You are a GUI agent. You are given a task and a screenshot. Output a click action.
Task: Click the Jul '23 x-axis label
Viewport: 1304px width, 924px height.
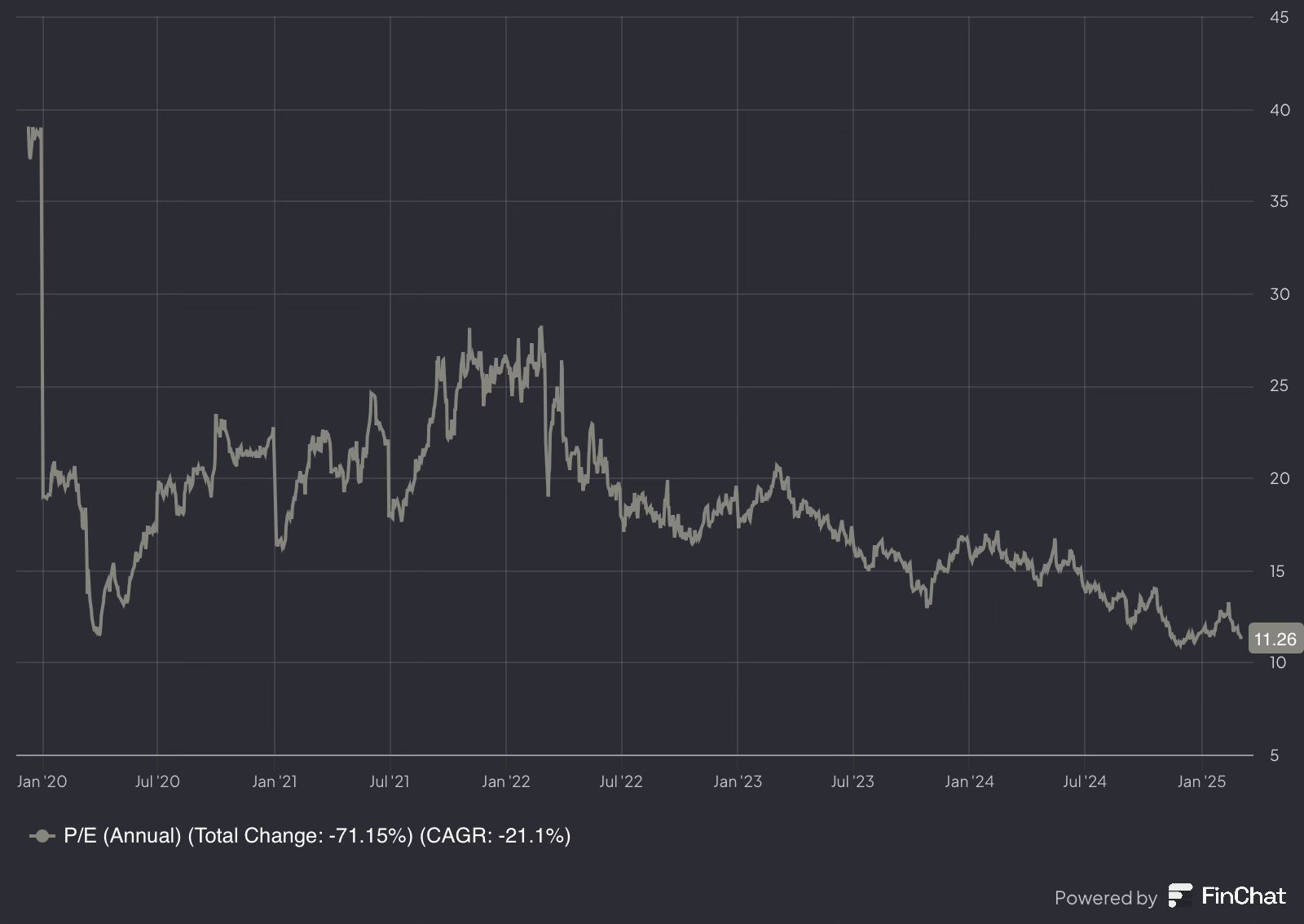pyautogui.click(x=852, y=781)
